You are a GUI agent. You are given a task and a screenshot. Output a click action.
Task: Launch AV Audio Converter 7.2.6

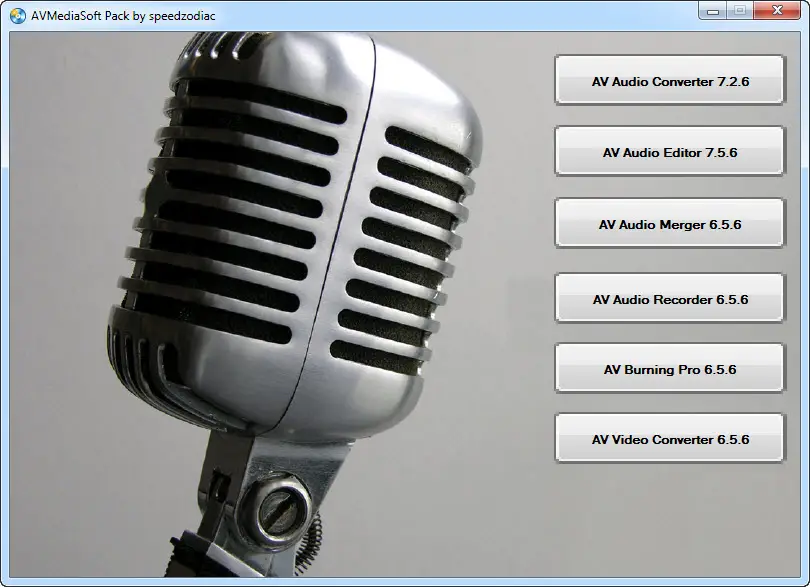(x=670, y=80)
